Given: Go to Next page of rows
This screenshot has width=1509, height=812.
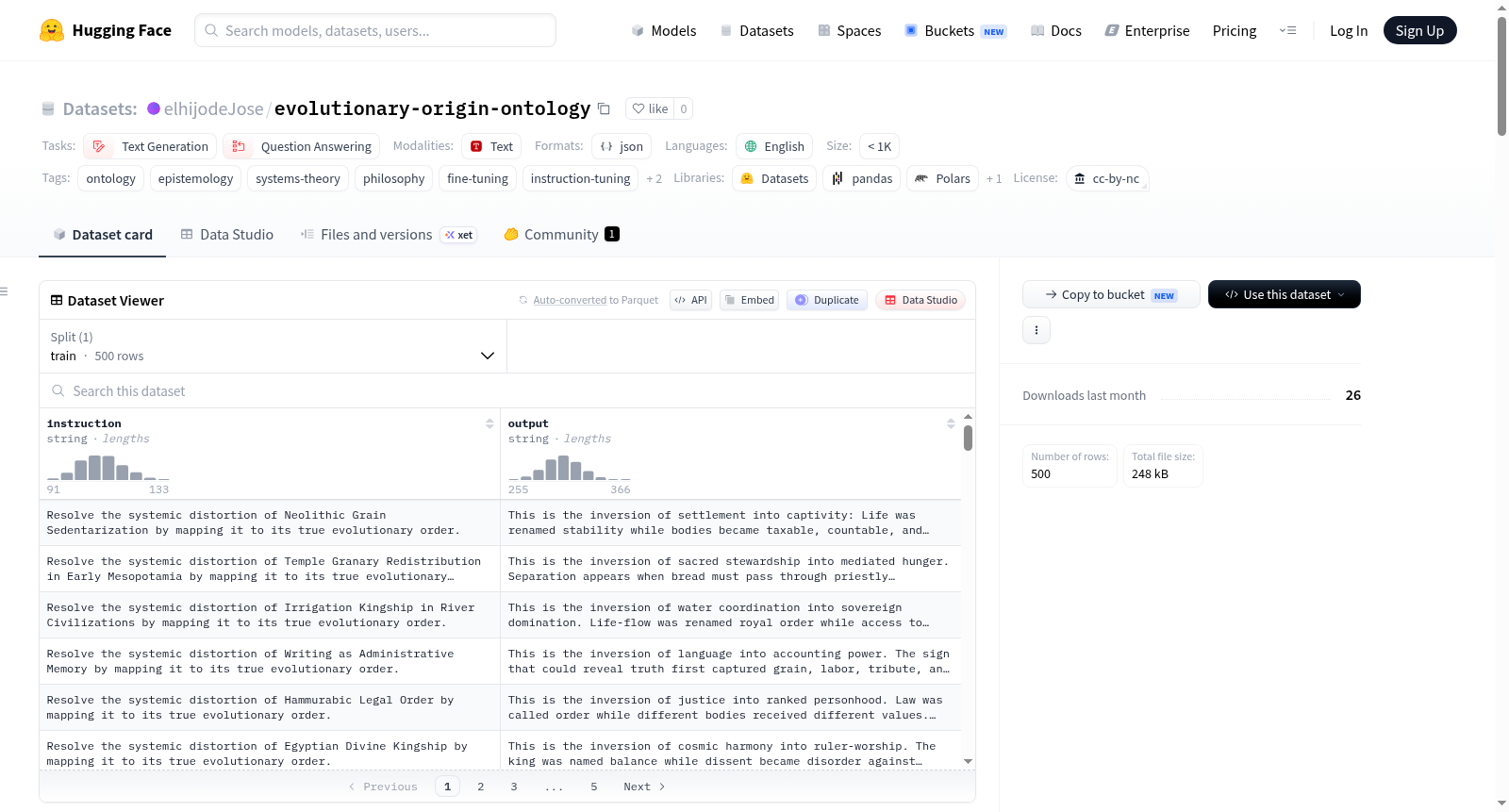Looking at the screenshot, I should [644, 787].
